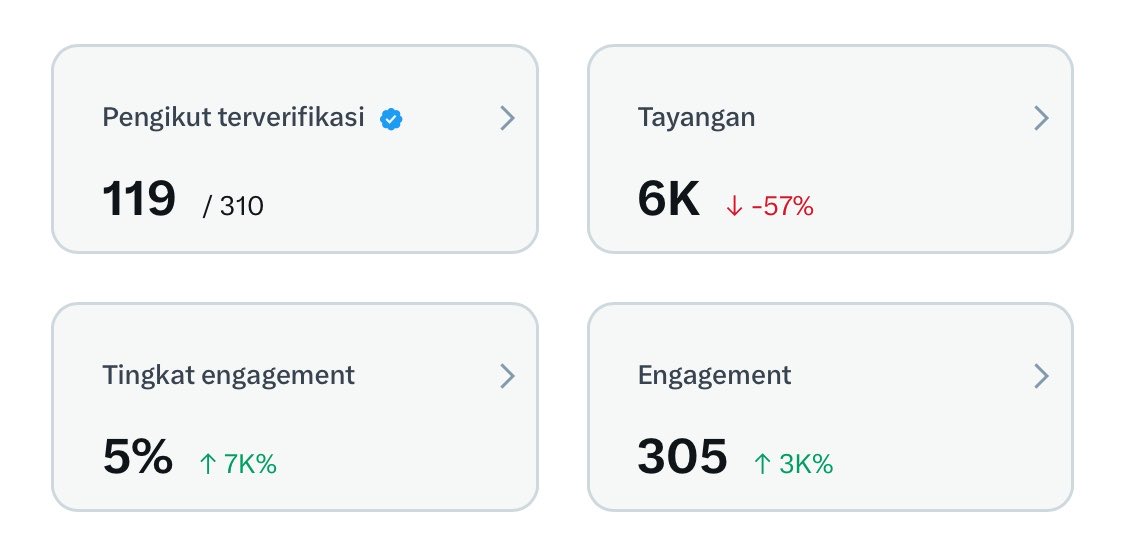Click the / 310 total followers text
1123x550 pixels.
[233, 206]
